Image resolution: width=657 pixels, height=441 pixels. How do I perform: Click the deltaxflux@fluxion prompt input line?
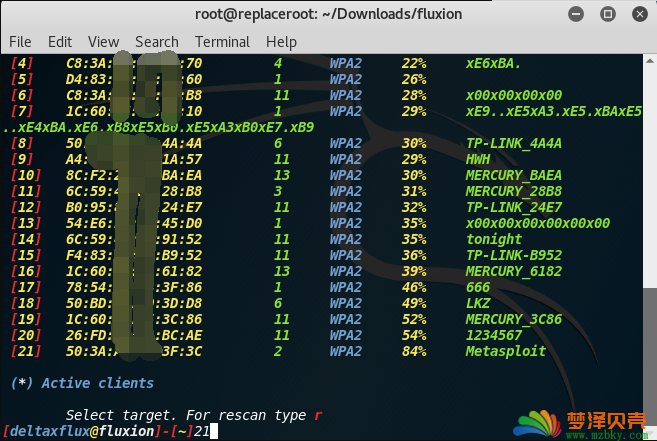[x=111, y=431]
